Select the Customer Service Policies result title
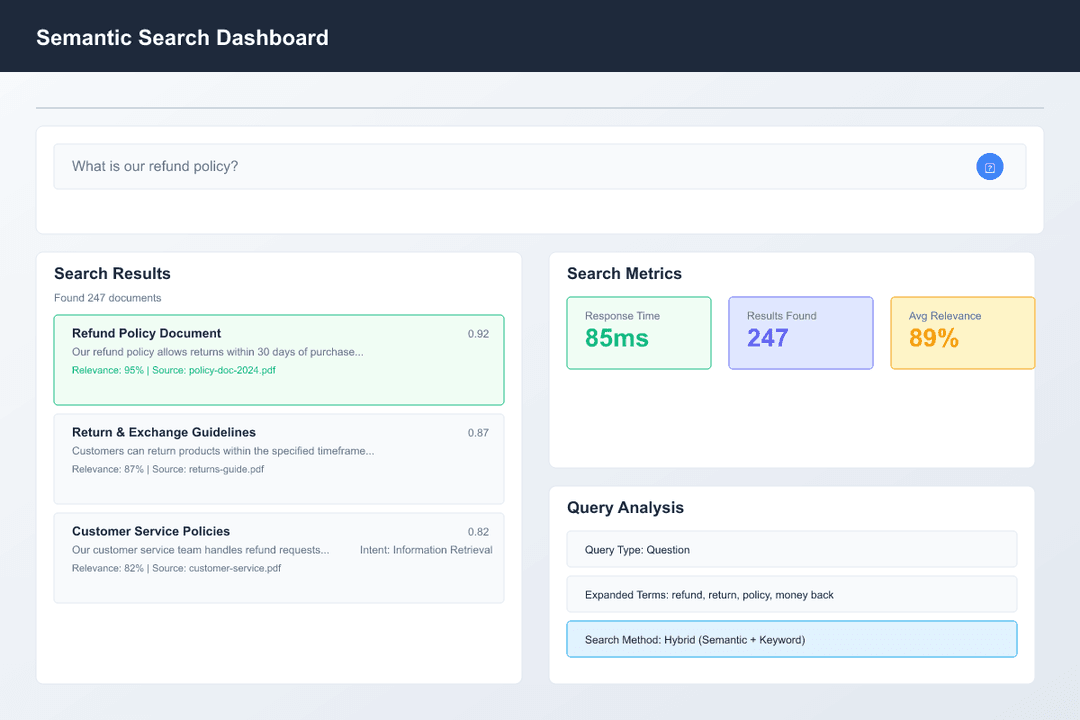Screen dimensions: 1080x720 [x=151, y=531]
